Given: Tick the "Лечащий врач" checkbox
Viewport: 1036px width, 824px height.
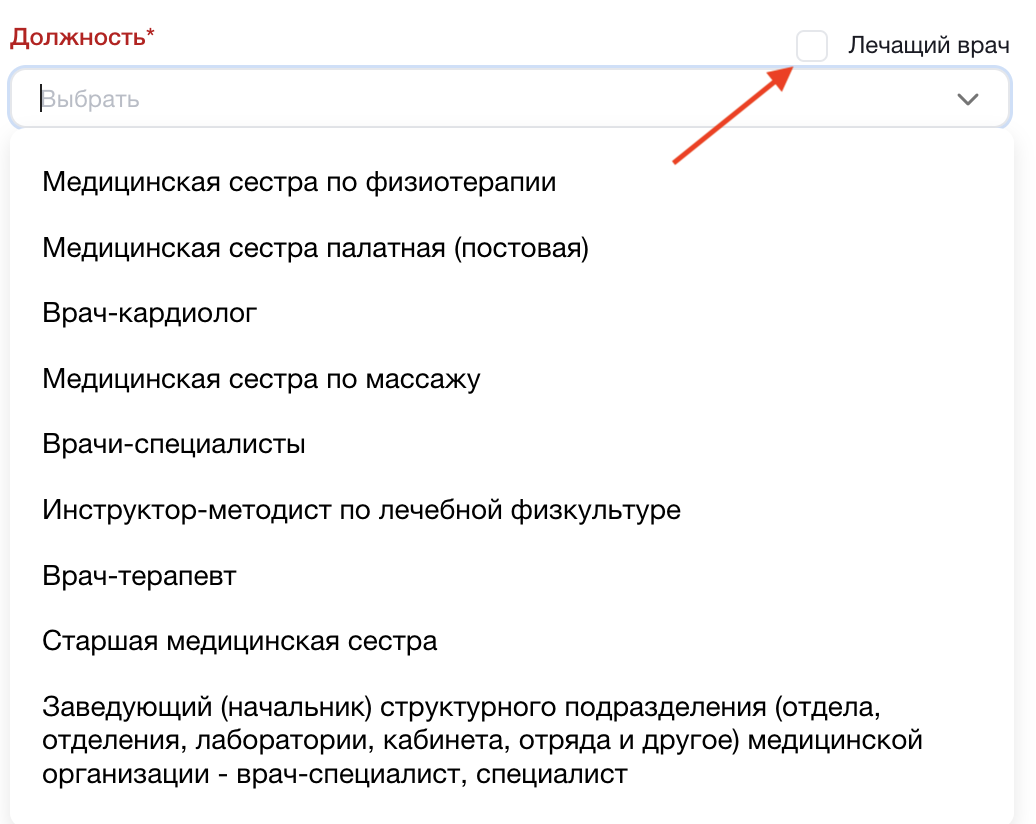Looking at the screenshot, I should click(x=811, y=46).
